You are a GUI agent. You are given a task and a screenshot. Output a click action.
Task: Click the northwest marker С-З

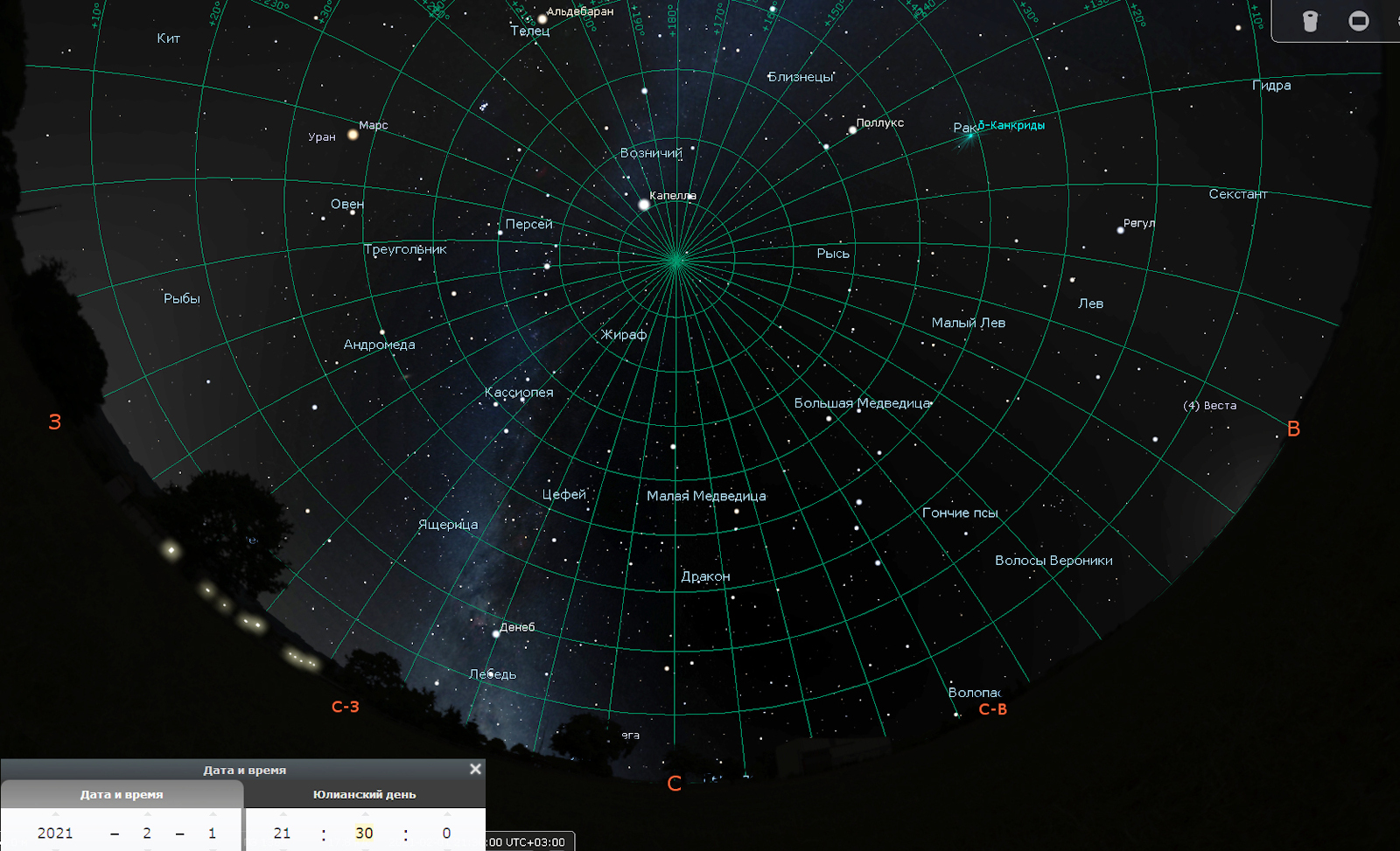[x=345, y=707]
